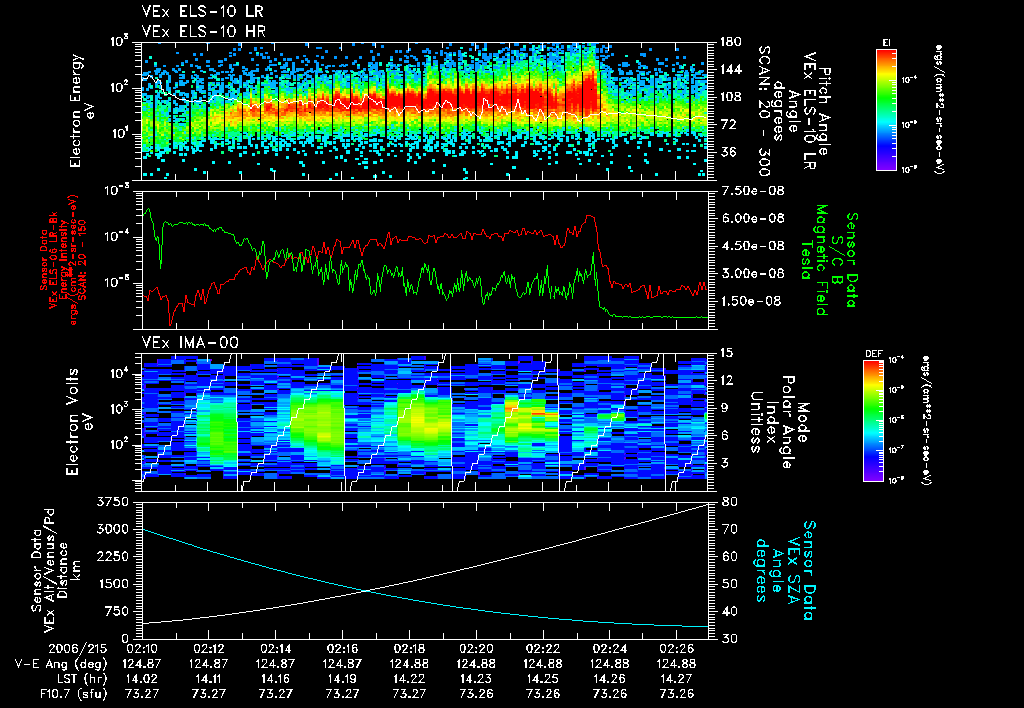
Task: Click the LST value 14.16
Action: tap(276, 679)
